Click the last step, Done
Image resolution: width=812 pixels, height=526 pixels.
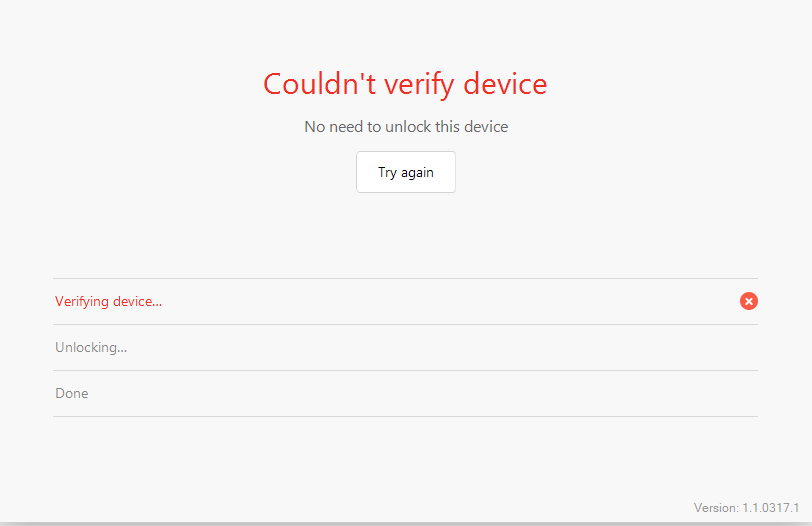72,394
